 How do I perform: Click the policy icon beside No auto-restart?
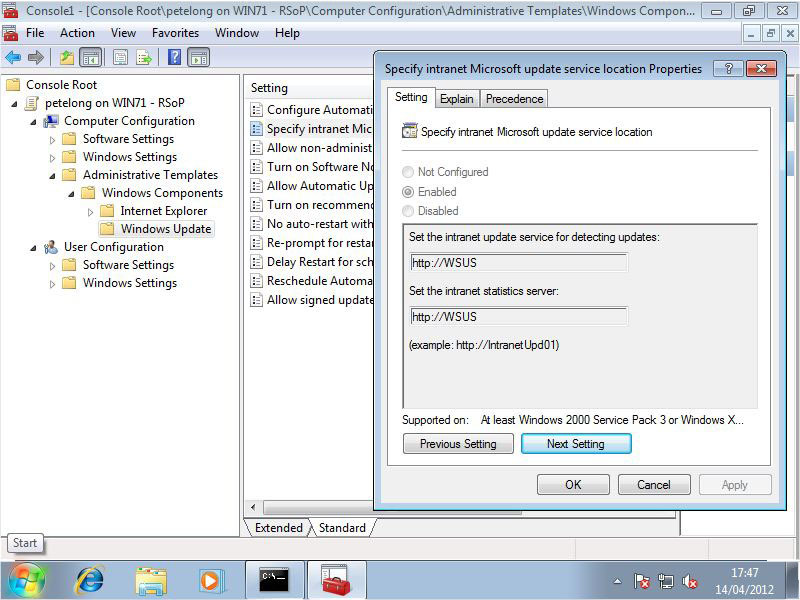click(x=257, y=224)
